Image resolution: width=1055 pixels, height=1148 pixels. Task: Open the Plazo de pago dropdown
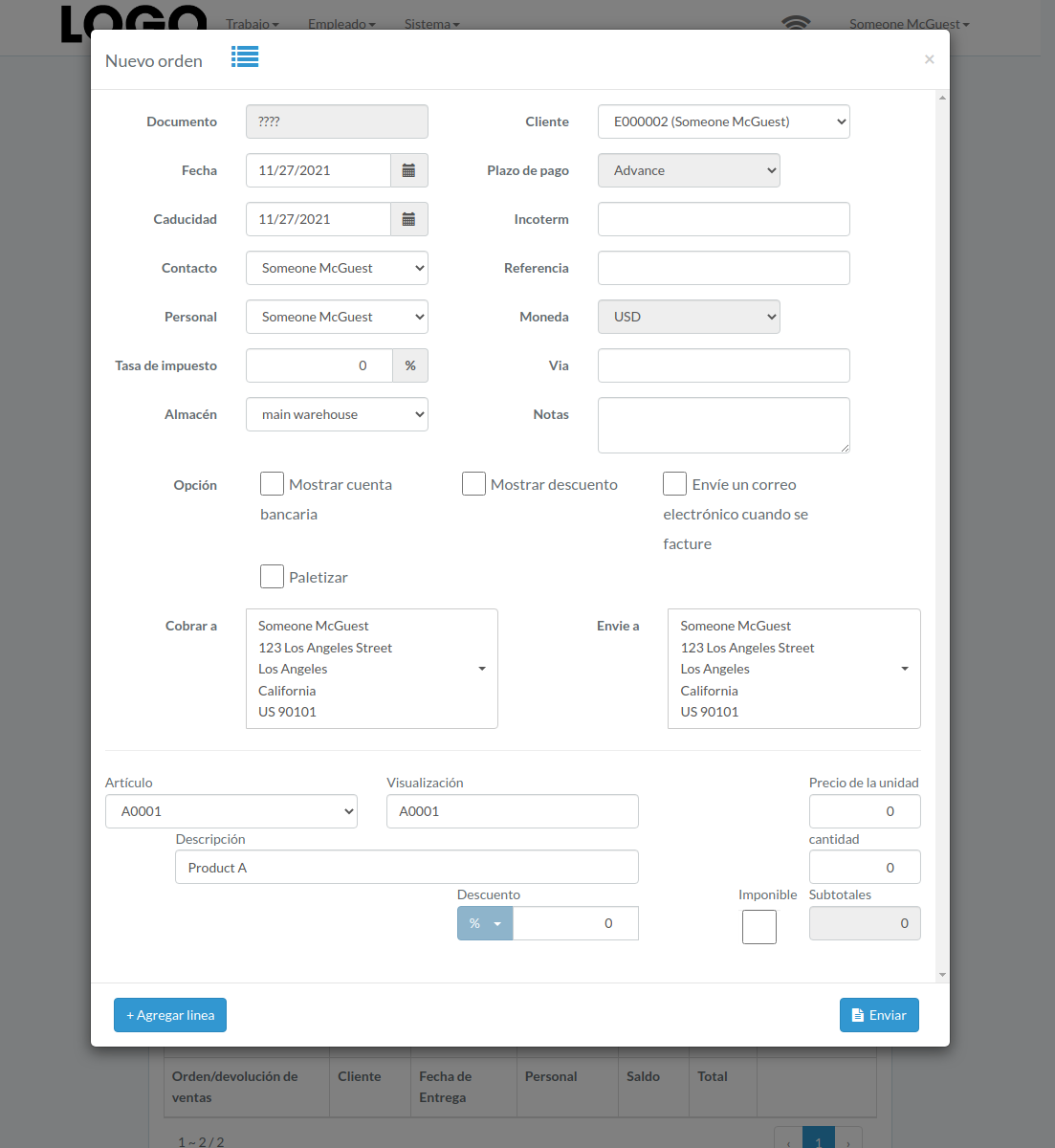click(689, 170)
